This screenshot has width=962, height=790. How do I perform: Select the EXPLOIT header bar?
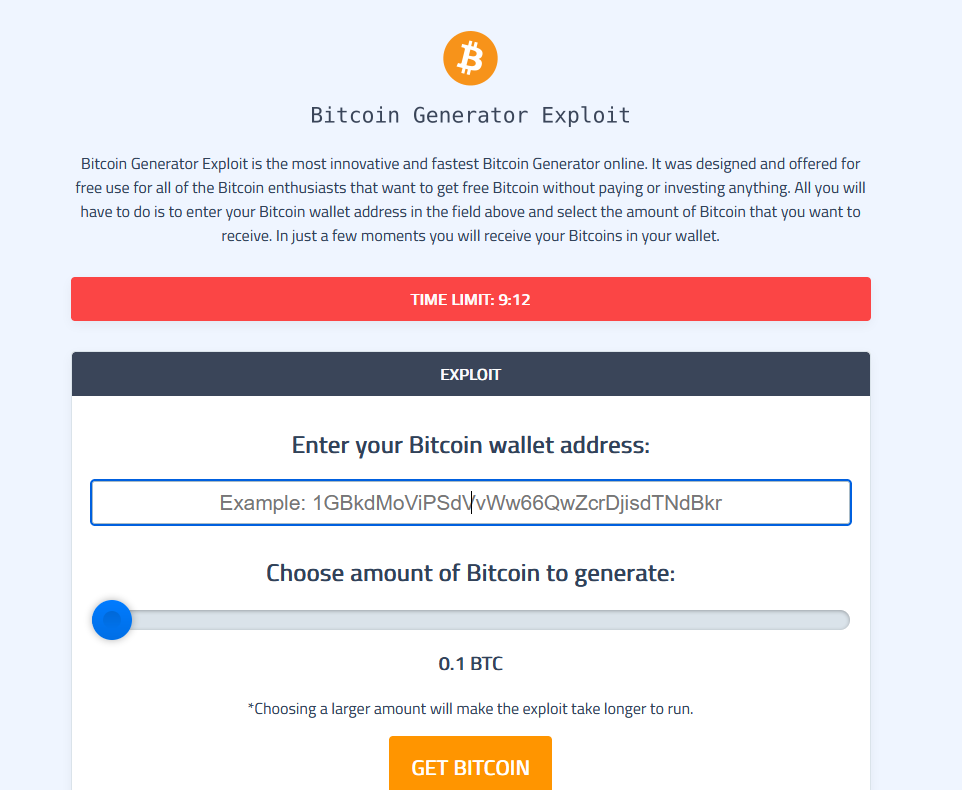pos(470,373)
